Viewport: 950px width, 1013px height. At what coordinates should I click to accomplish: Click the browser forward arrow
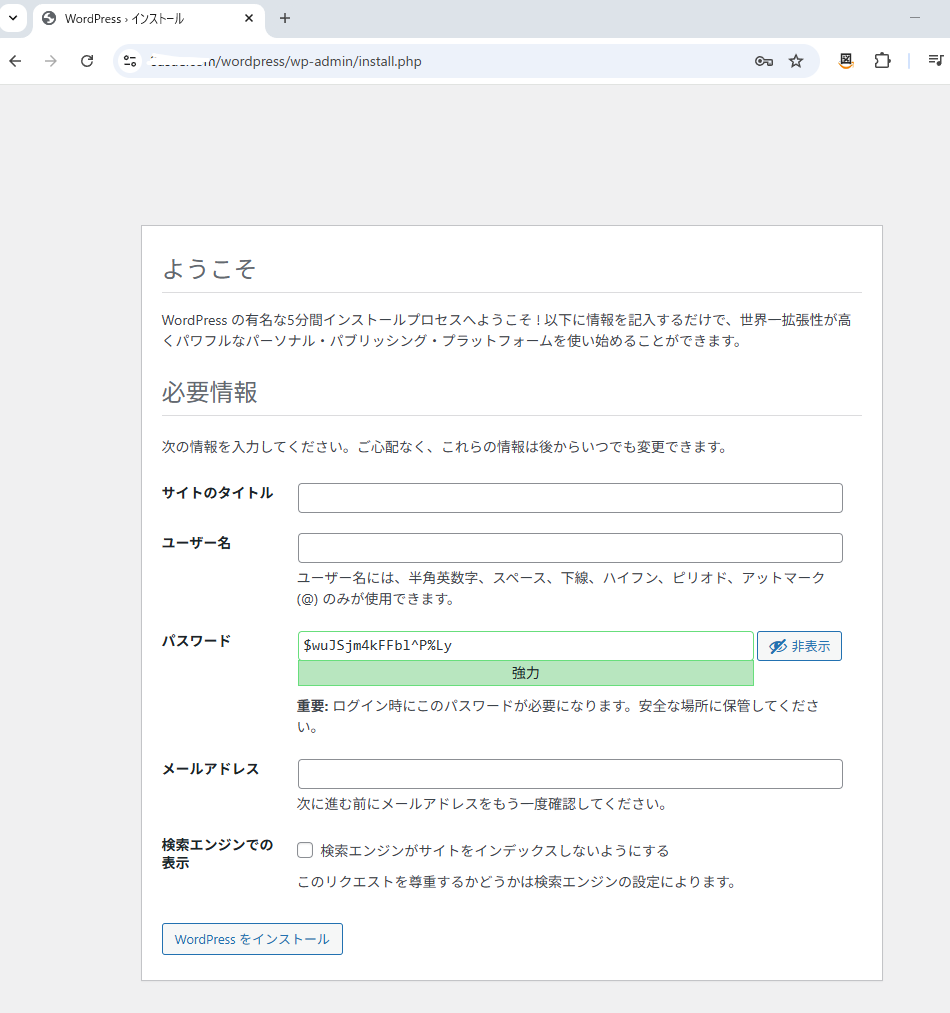(50, 61)
